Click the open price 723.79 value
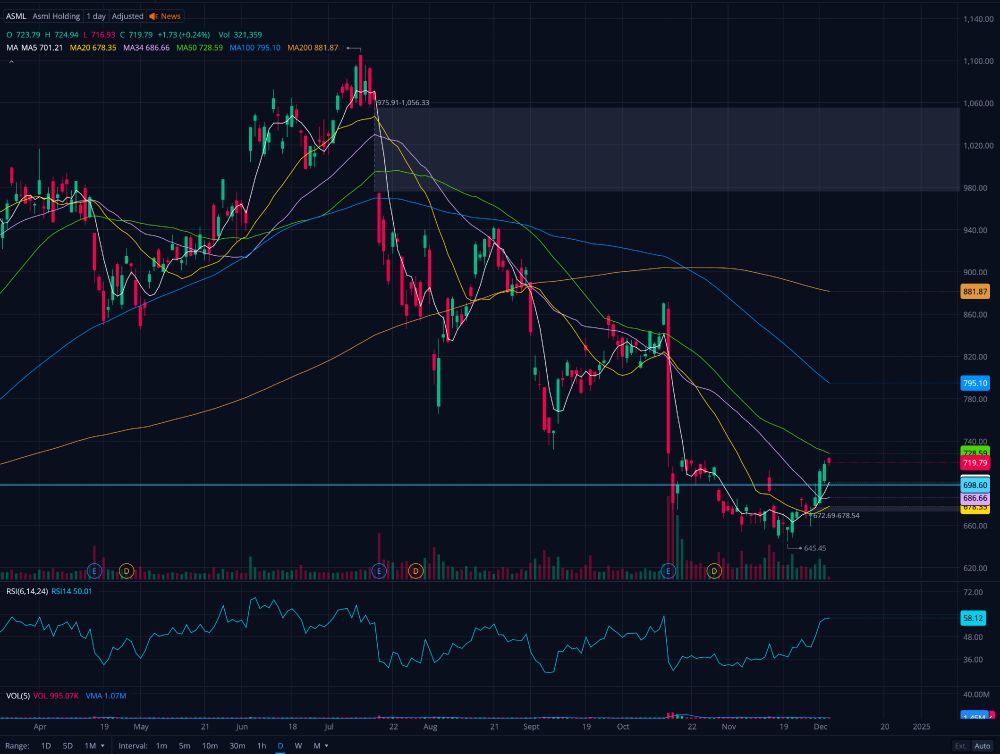This screenshot has width=1000, height=754. pos(27,35)
